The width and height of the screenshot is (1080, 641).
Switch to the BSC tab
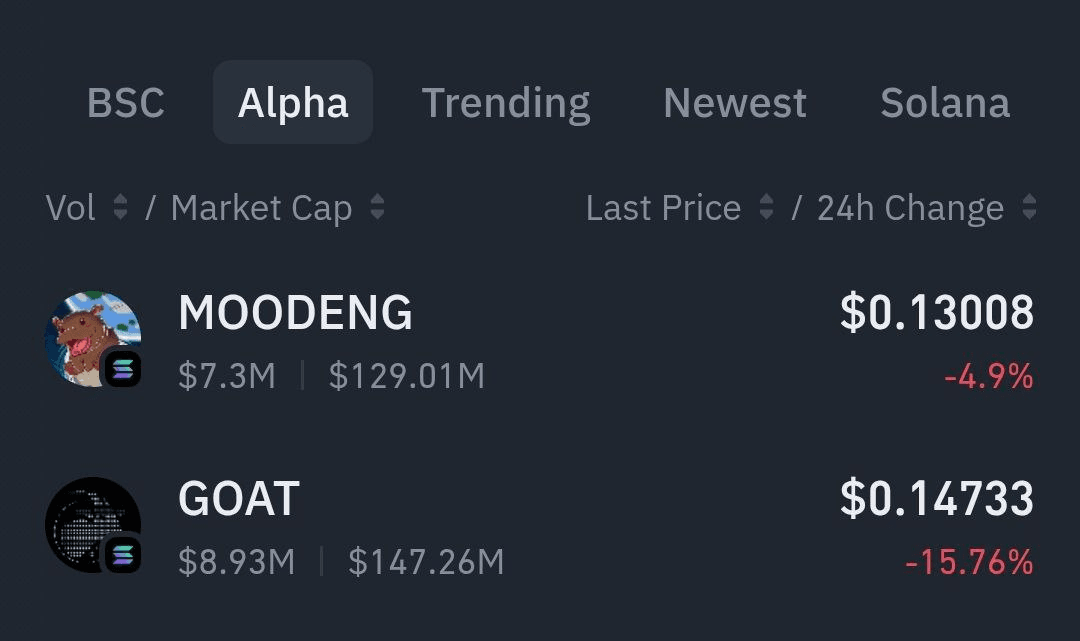126,103
